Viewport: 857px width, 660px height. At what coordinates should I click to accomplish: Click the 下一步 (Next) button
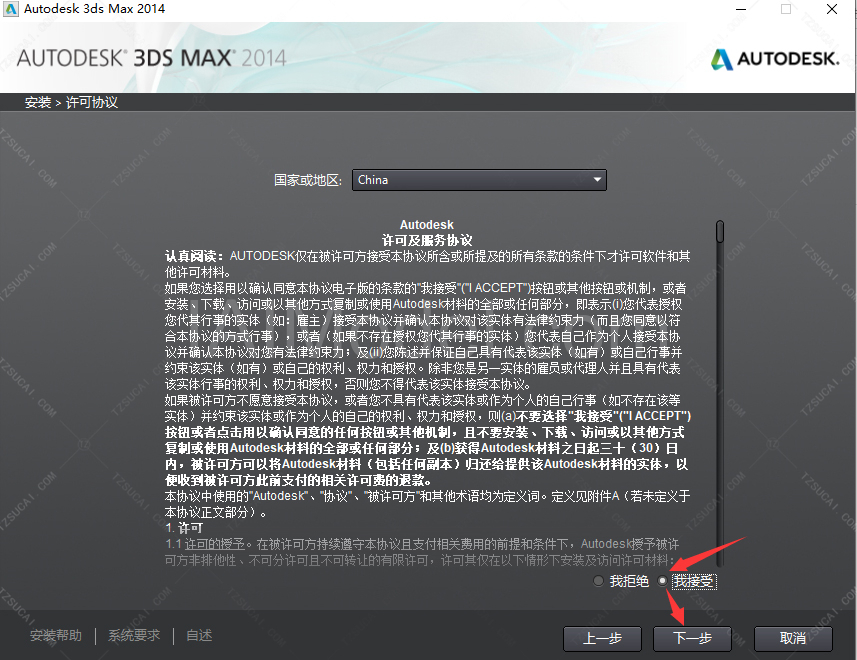pyautogui.click(x=692, y=638)
